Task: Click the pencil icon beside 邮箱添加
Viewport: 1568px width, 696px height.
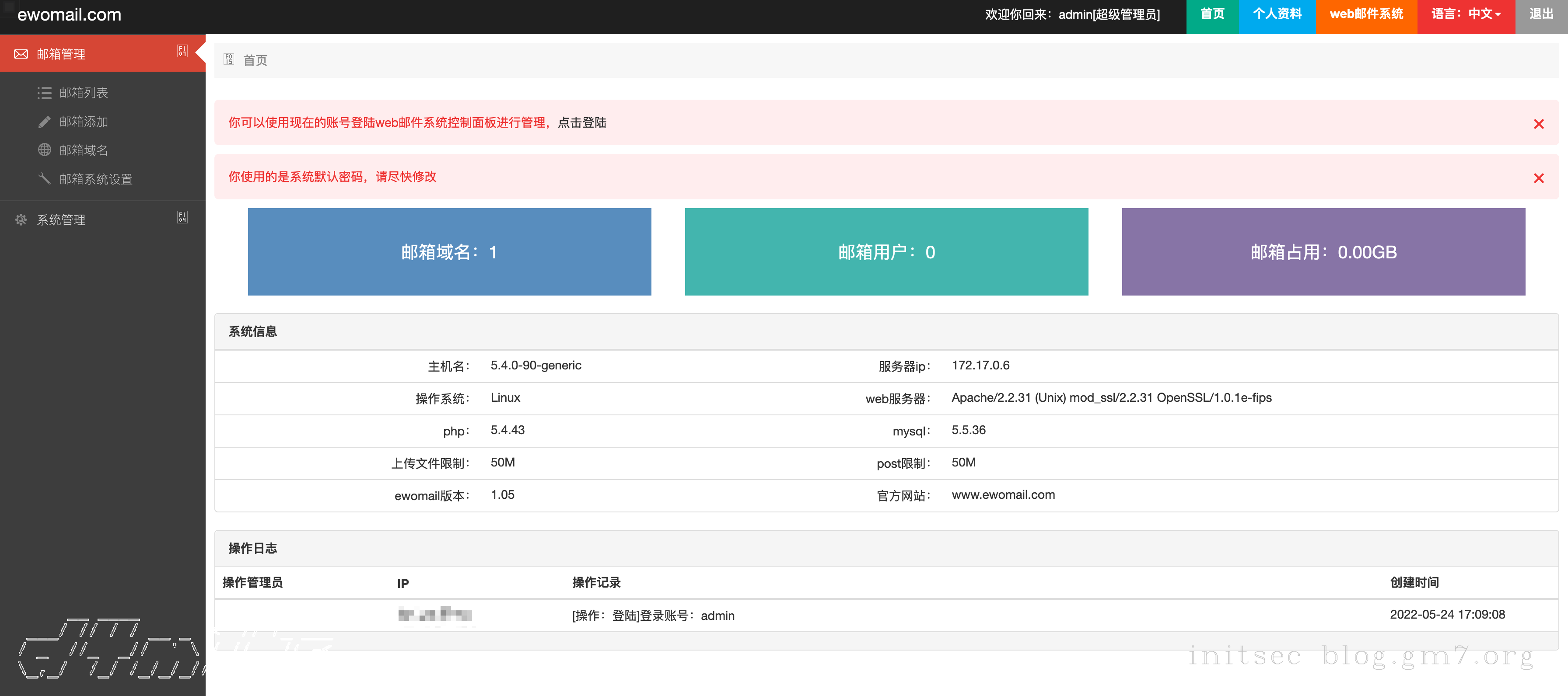Action: coord(45,122)
